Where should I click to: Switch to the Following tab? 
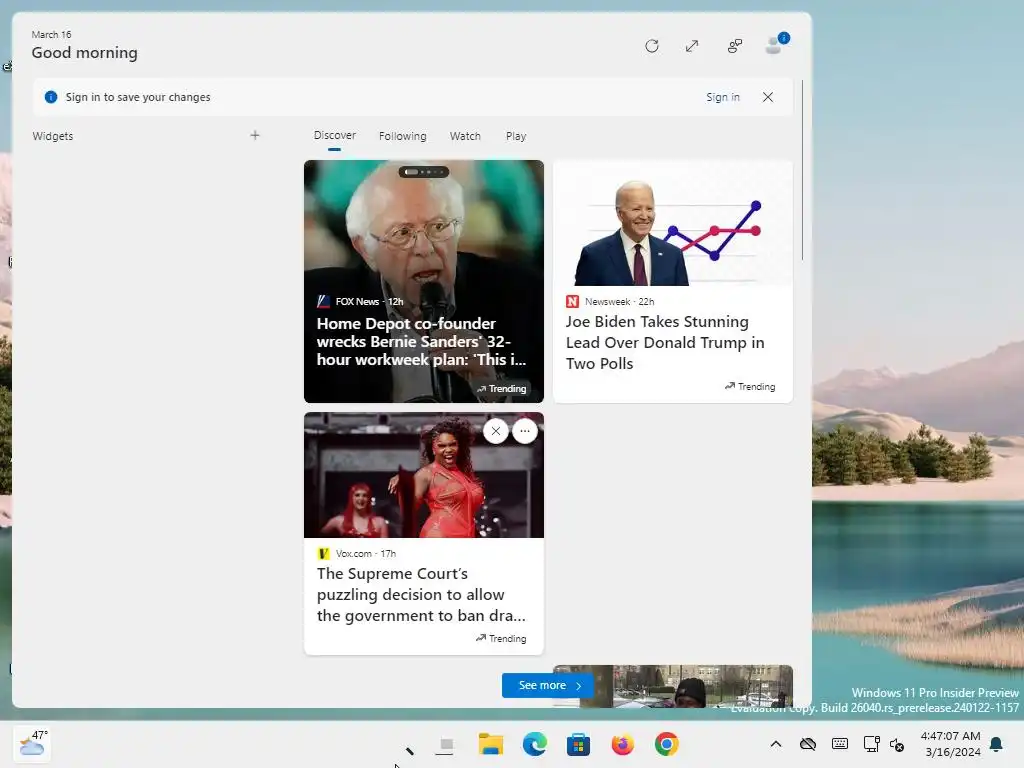402,136
